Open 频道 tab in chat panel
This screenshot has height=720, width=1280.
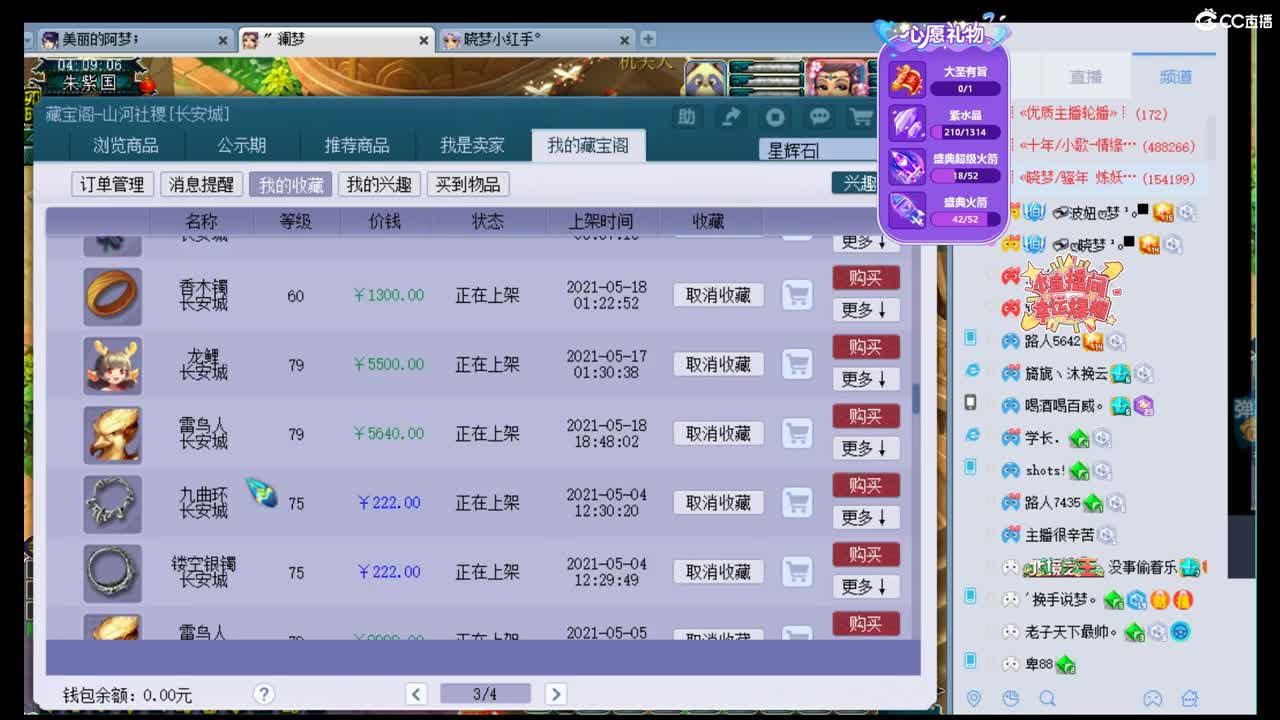pos(1175,77)
